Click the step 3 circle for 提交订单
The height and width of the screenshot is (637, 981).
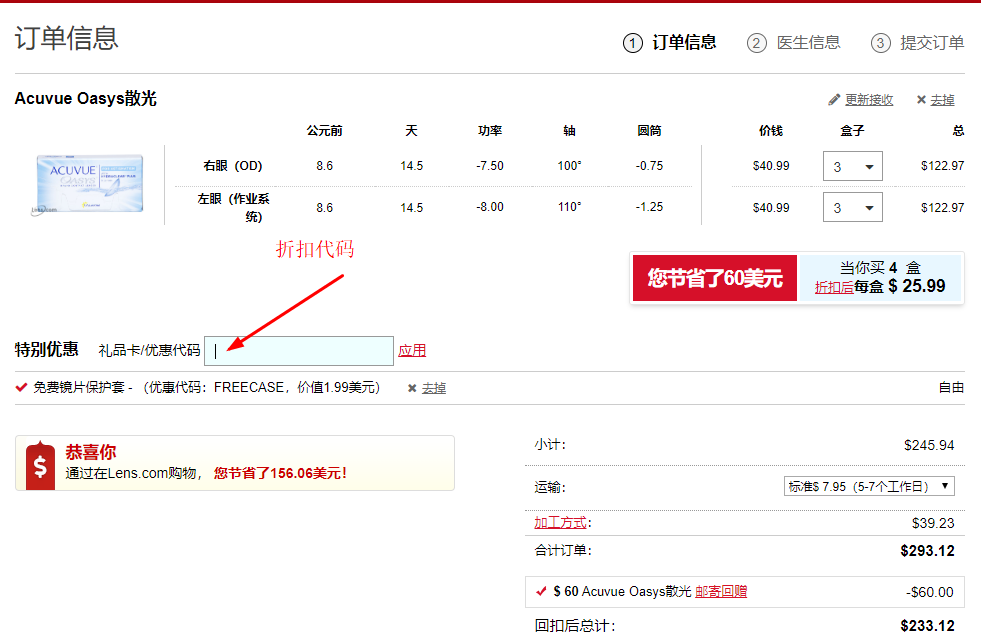(880, 43)
